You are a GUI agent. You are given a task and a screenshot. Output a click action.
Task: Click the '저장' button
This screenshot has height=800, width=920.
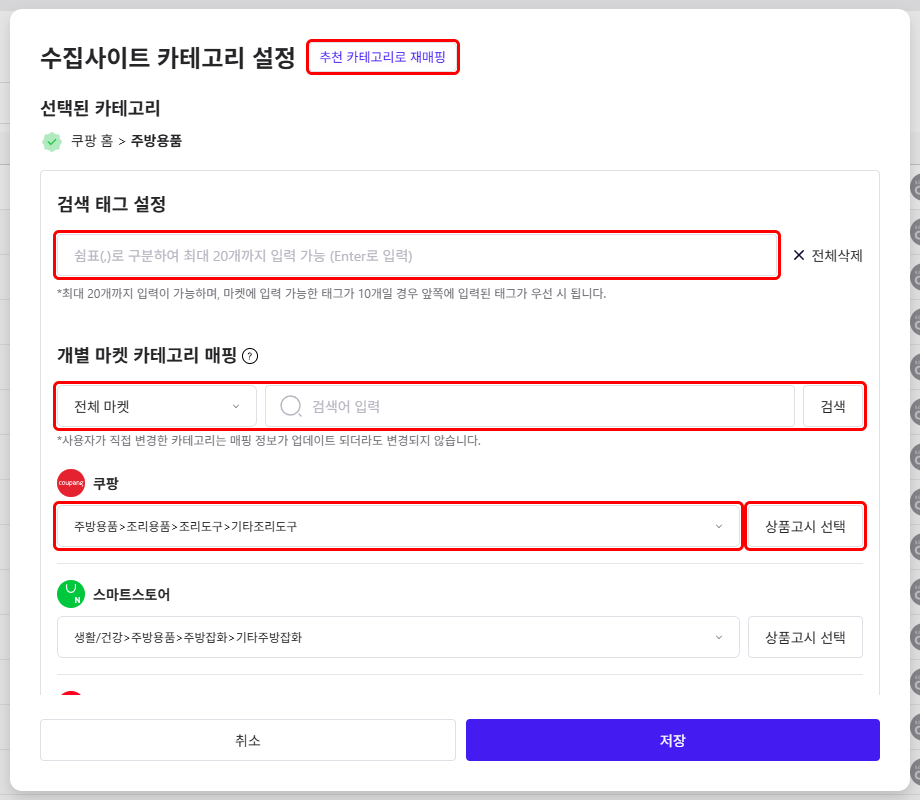point(672,740)
